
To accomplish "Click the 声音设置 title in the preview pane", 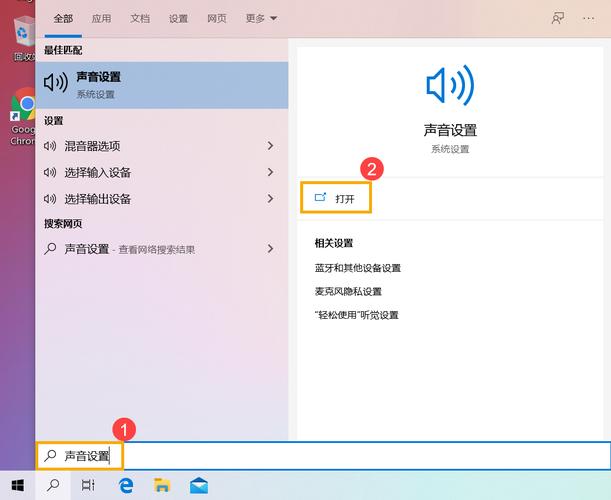I will (x=450, y=130).
